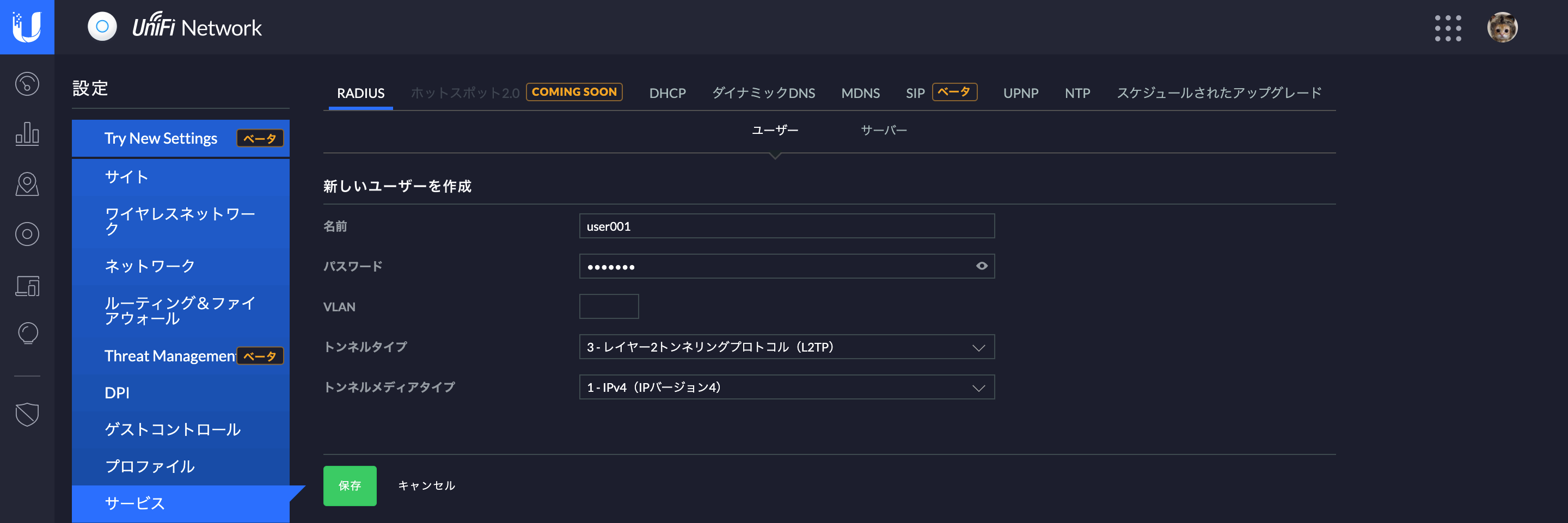
Task: Open ワイヤレスネットワーク settings item
Action: click(x=180, y=221)
